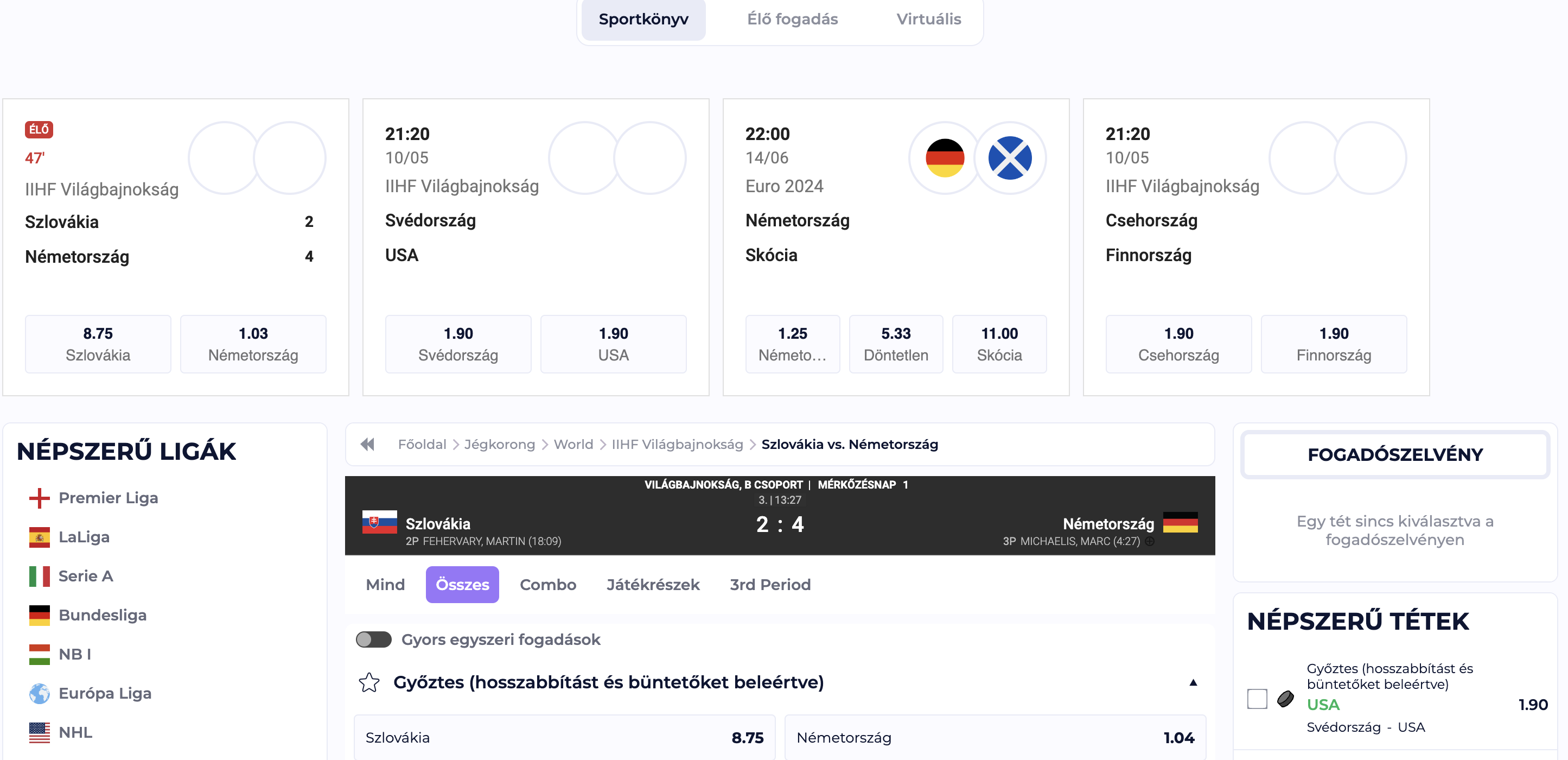Switch to Sportkönyv tab
The height and width of the screenshot is (760, 1568).
pyautogui.click(x=643, y=20)
